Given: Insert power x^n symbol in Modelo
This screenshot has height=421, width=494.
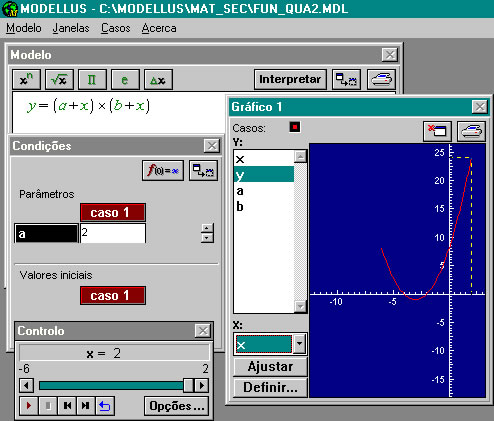Looking at the screenshot, I should tap(27, 80).
